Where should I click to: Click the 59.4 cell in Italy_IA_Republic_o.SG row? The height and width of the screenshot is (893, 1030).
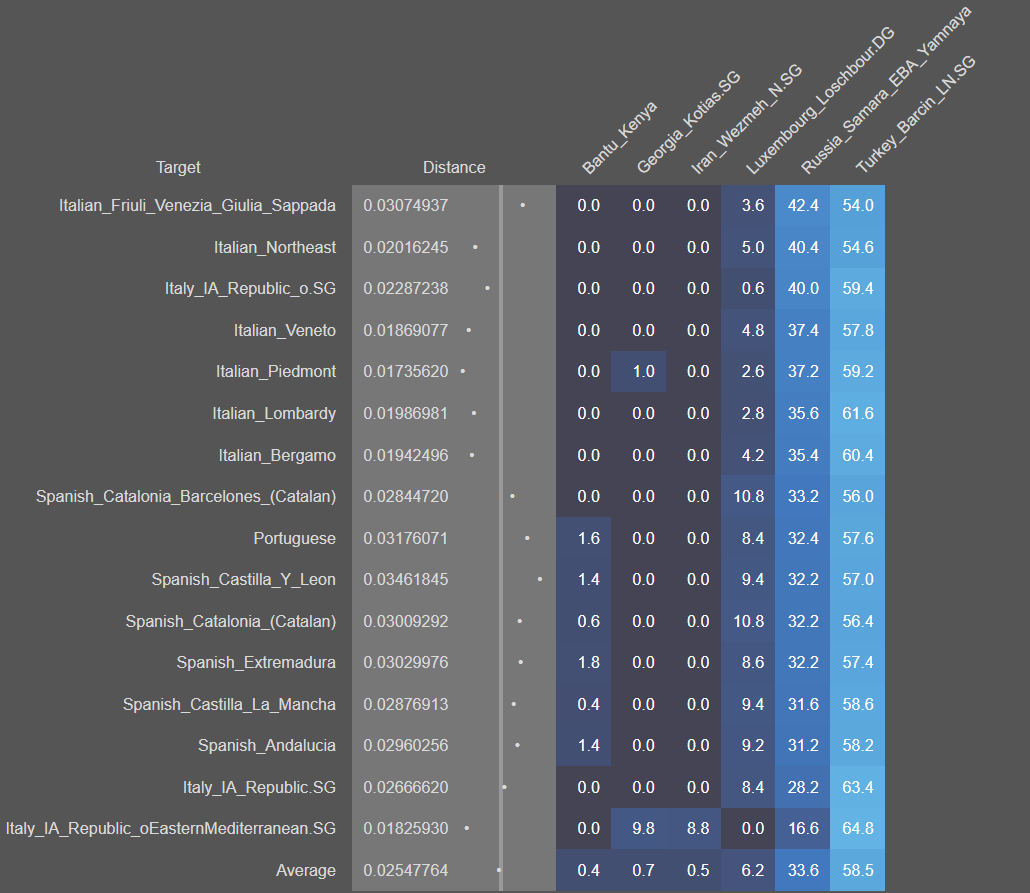[x=858, y=288]
